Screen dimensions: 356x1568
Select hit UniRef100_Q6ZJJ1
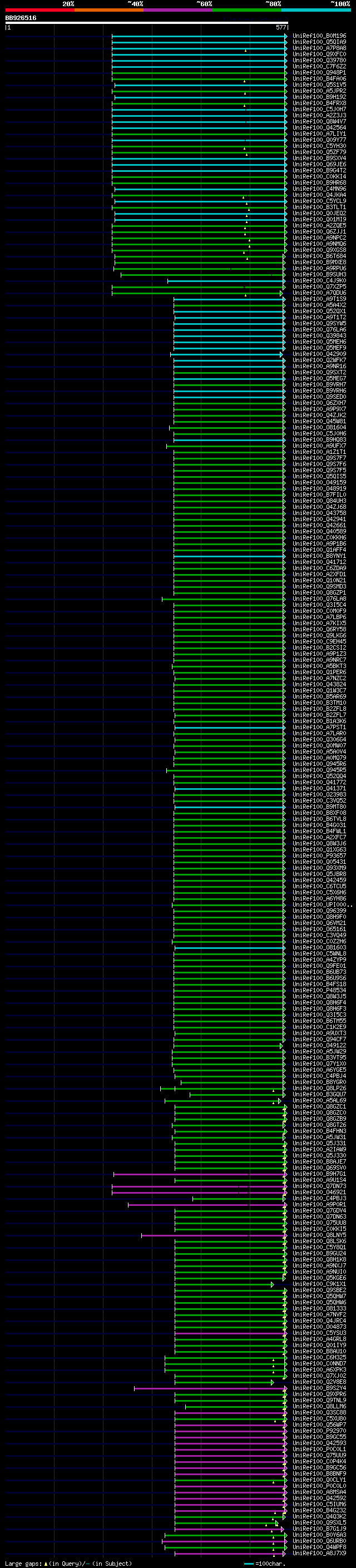319,232
